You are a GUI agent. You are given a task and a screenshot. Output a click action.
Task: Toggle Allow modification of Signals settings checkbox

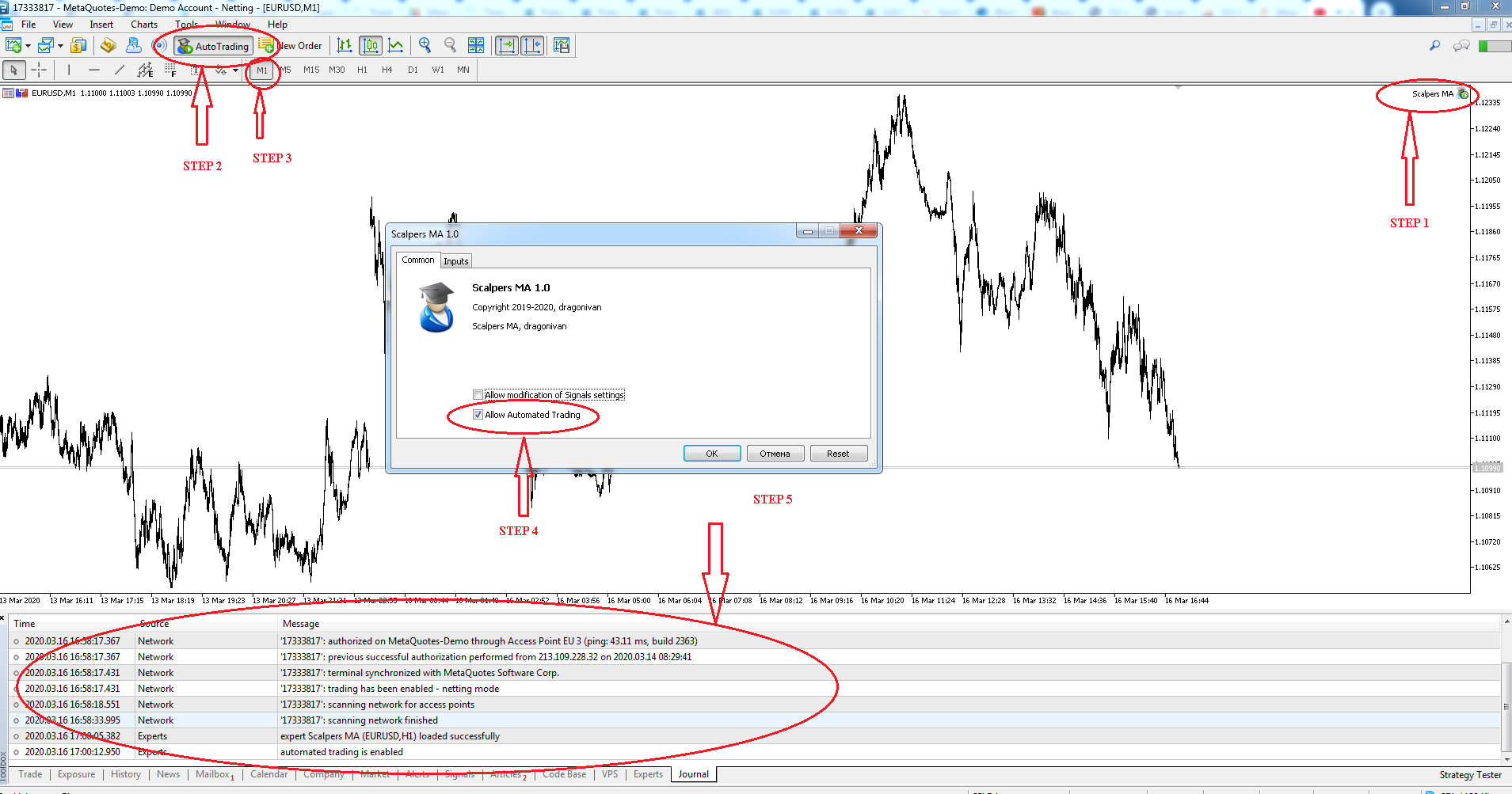click(478, 395)
